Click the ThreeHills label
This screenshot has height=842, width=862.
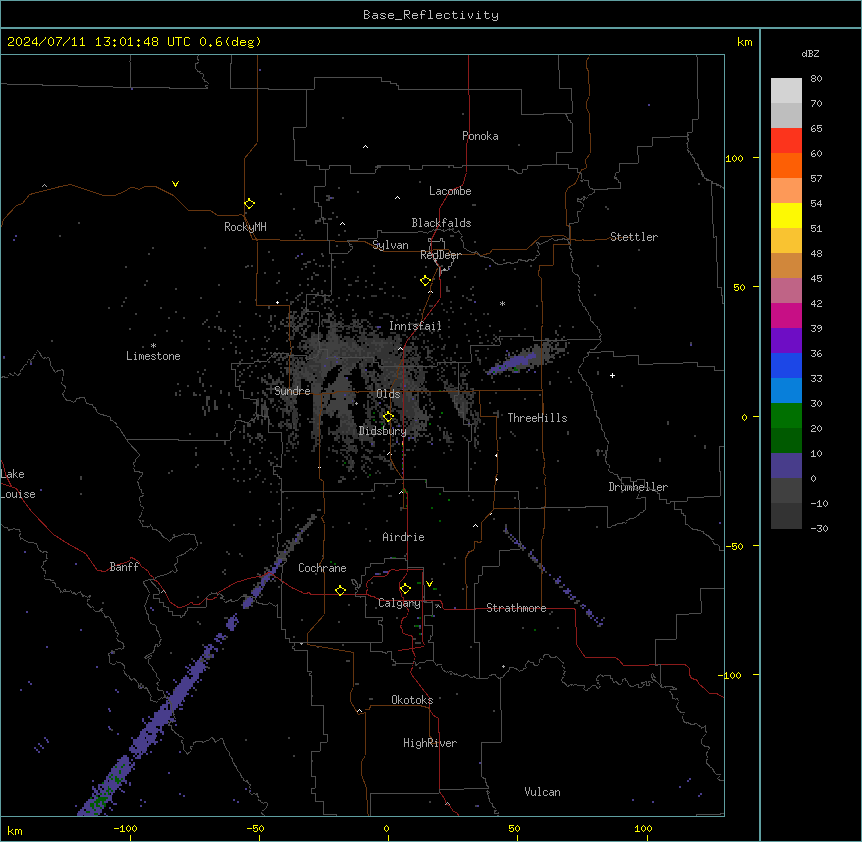537,418
